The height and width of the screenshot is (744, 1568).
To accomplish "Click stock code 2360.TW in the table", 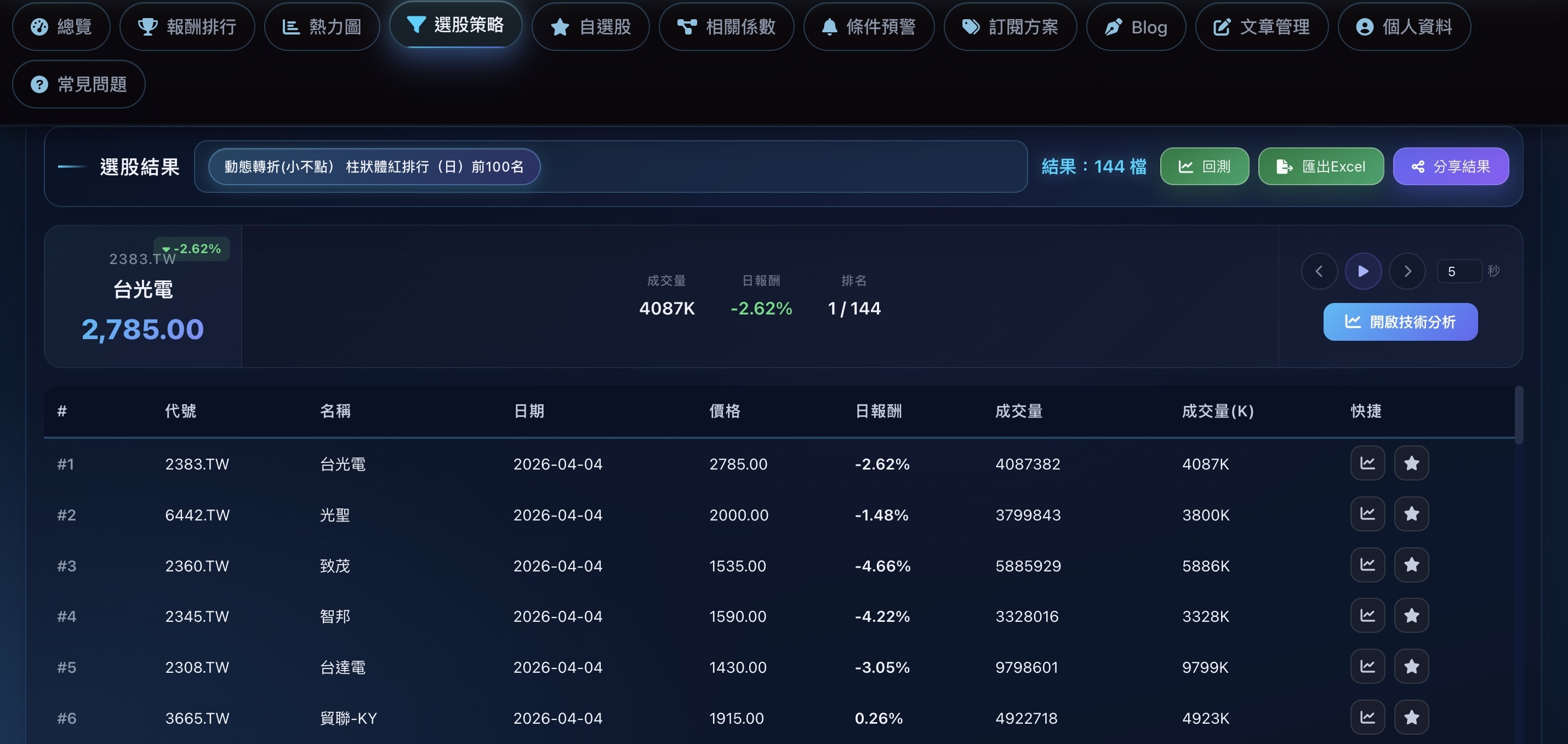I will click(x=197, y=566).
